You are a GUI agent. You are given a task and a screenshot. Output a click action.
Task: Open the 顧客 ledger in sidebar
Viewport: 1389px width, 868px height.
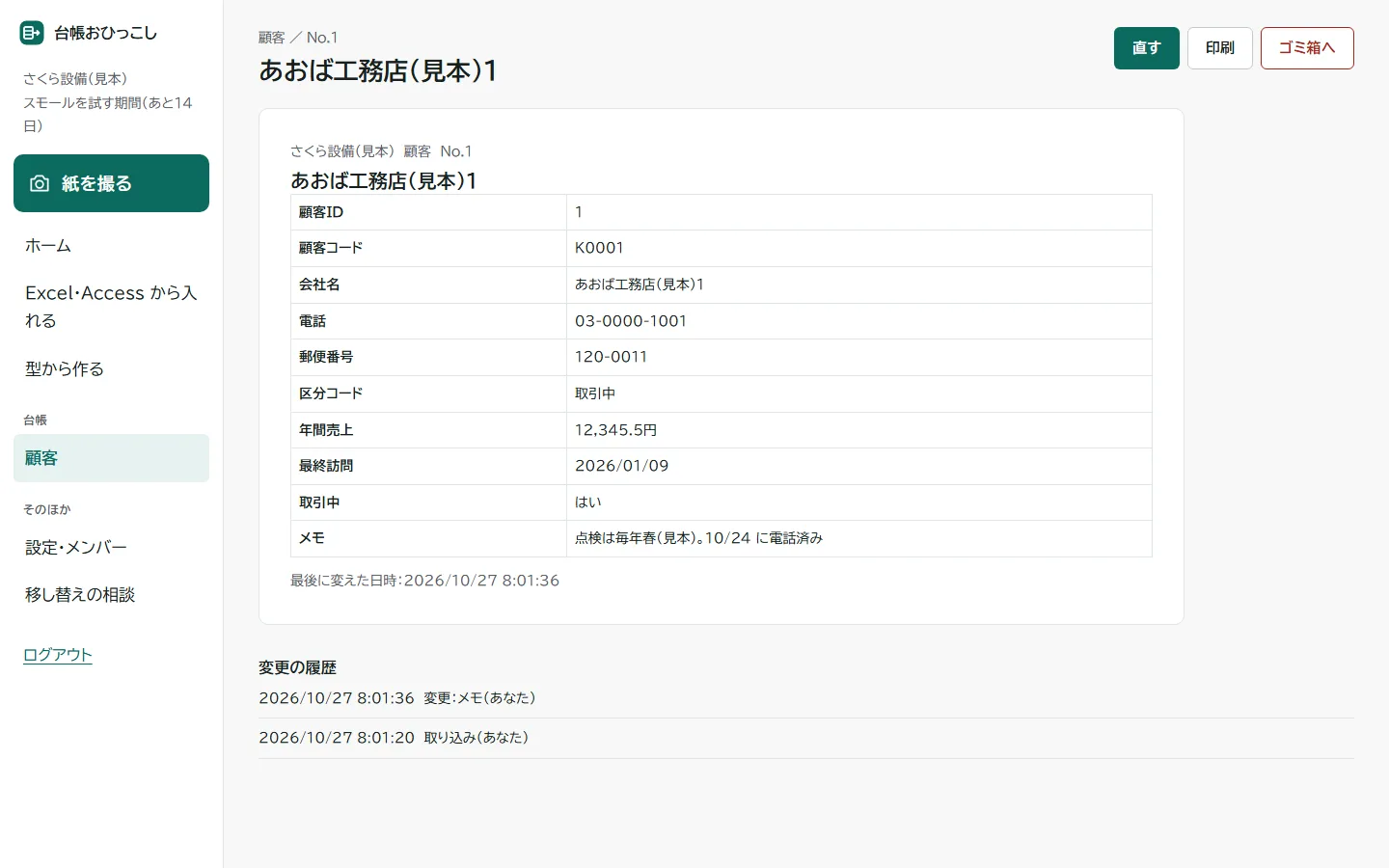coord(111,458)
